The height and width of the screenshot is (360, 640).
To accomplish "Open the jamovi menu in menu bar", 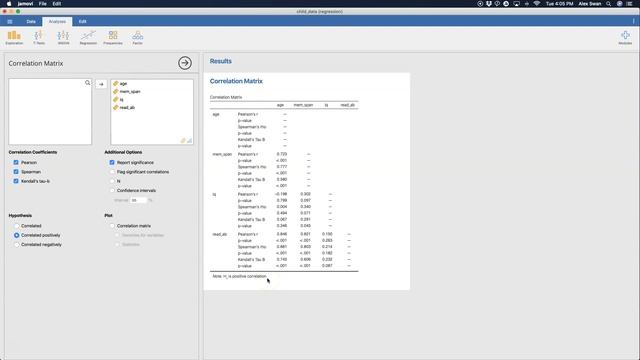I will (25, 4).
